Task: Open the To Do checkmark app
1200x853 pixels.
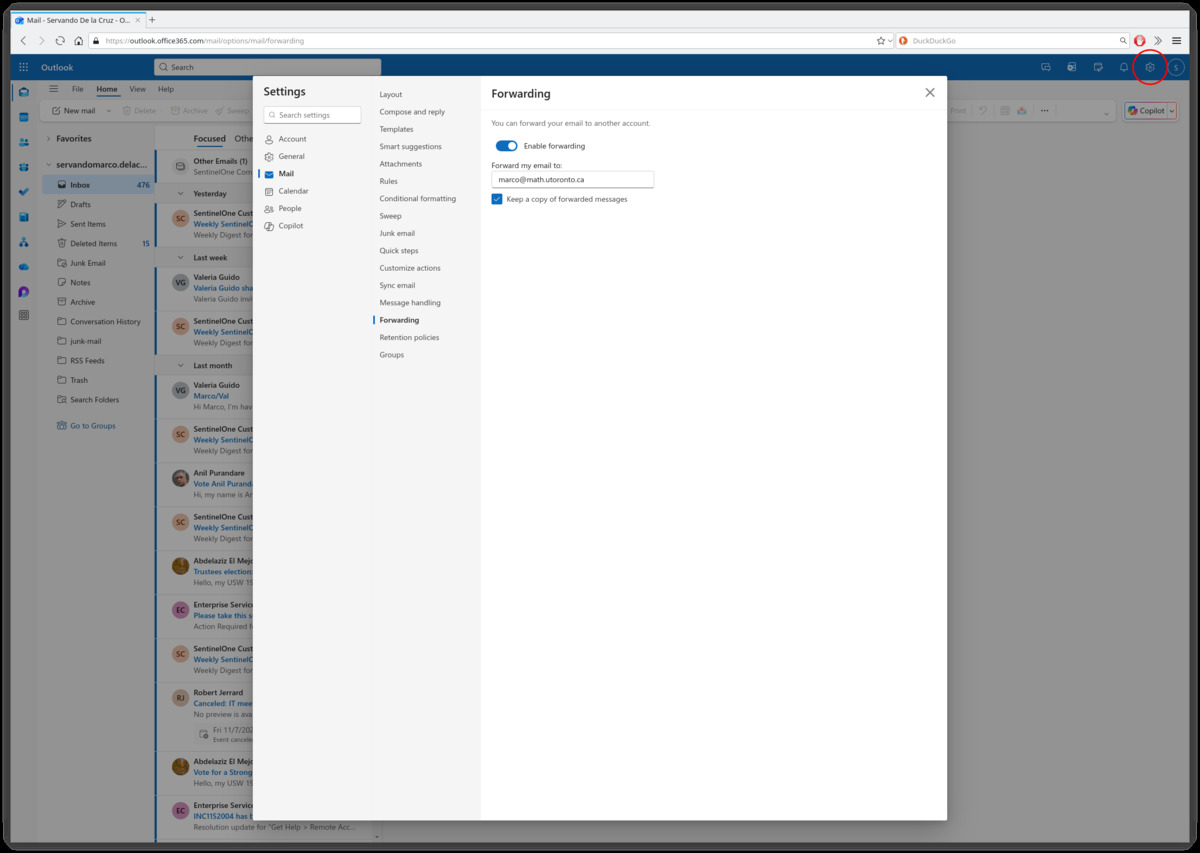Action: [x=24, y=191]
